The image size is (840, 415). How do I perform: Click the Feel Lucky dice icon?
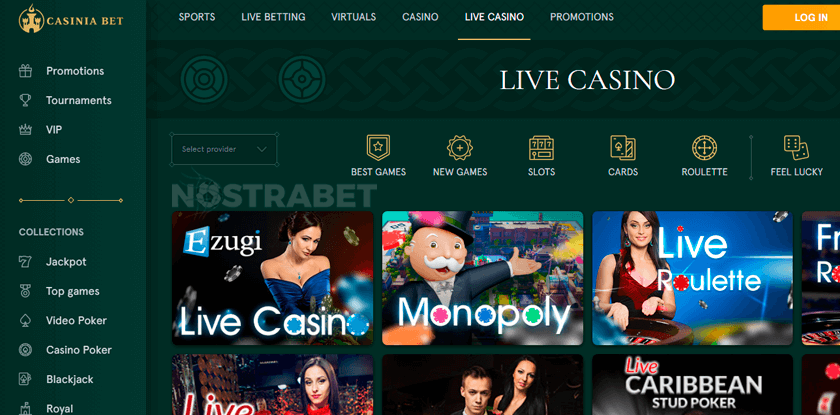796,147
